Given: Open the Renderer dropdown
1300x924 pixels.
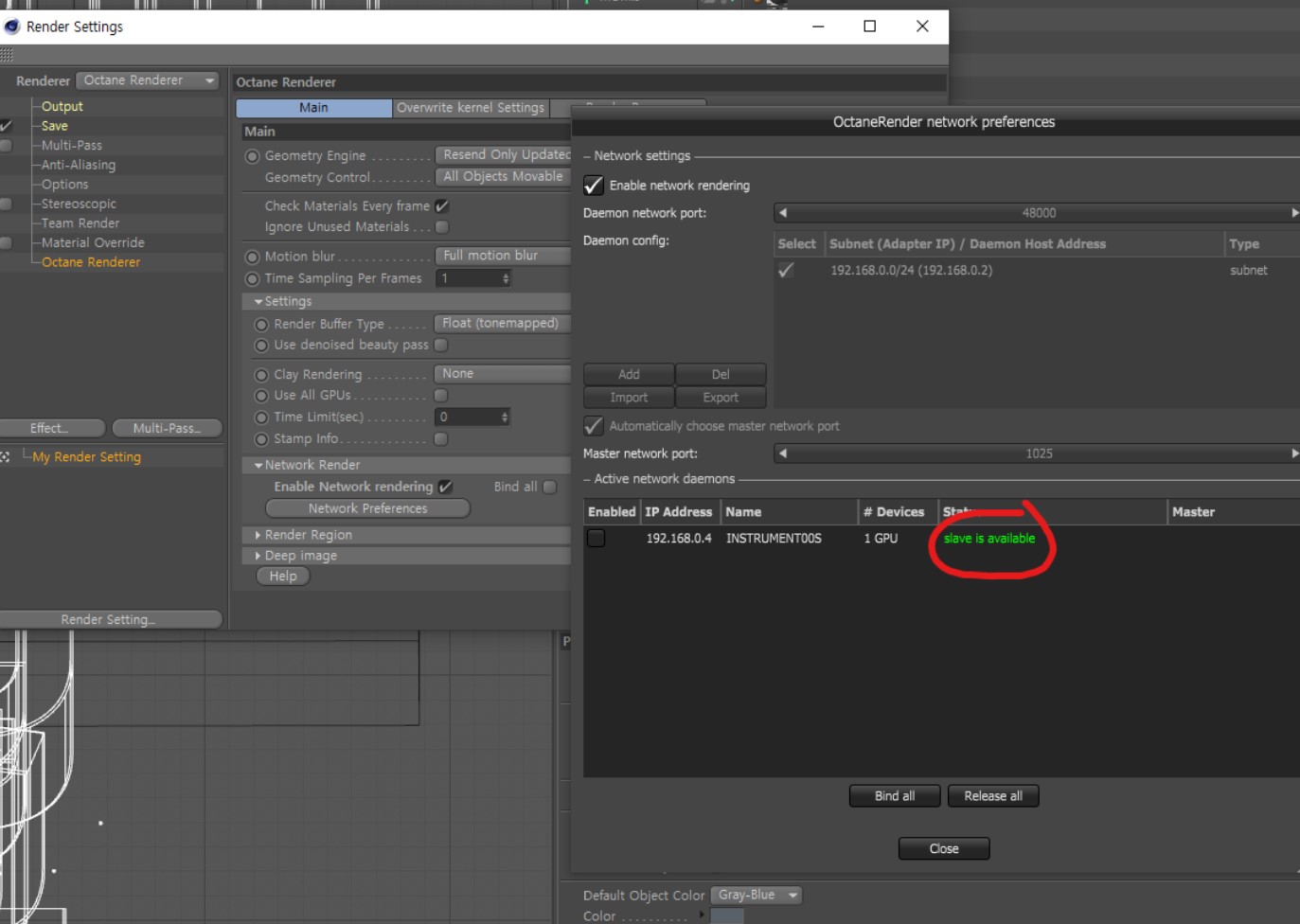Looking at the screenshot, I should click(x=148, y=80).
